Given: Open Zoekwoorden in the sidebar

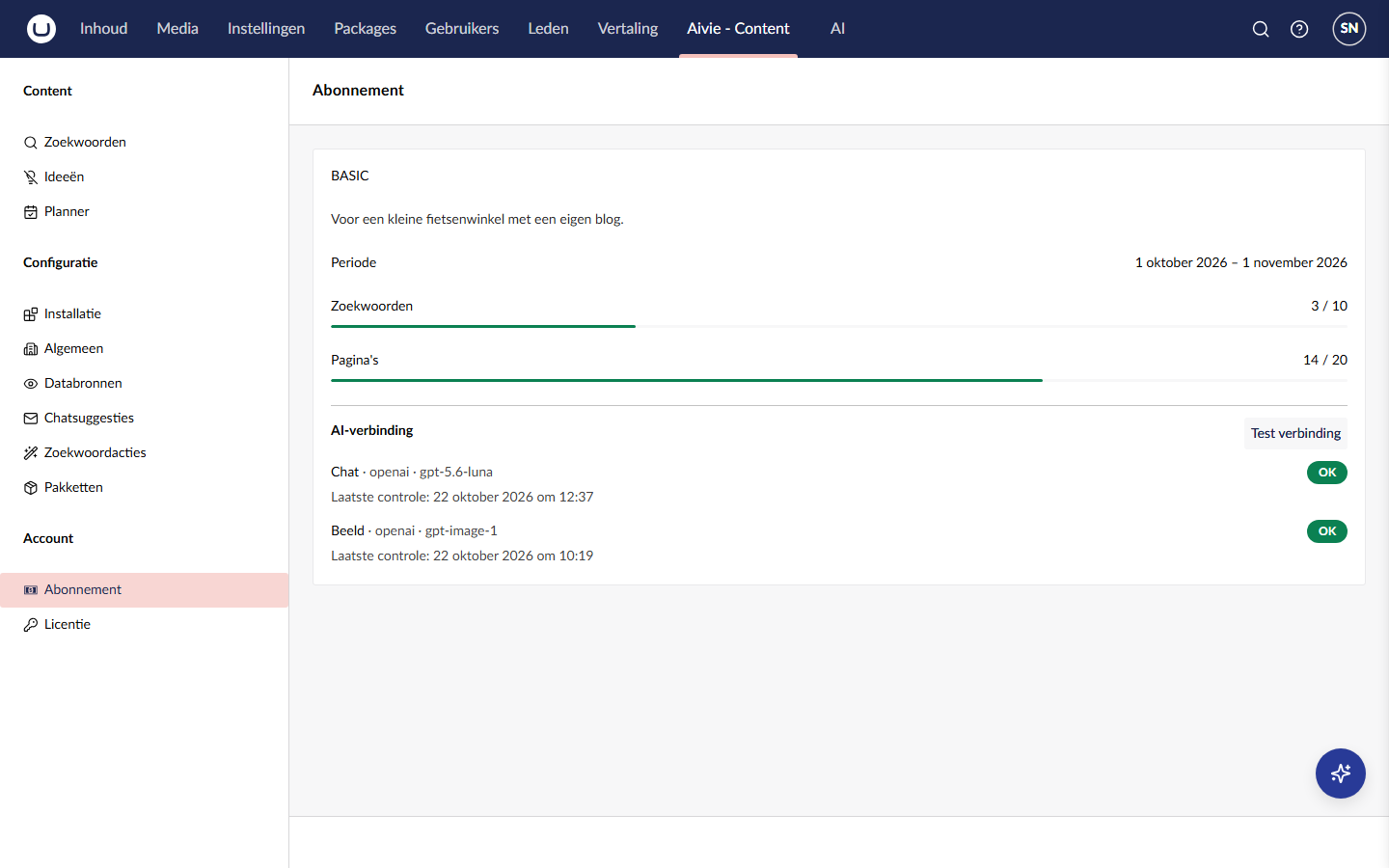Looking at the screenshot, I should (145, 143).
